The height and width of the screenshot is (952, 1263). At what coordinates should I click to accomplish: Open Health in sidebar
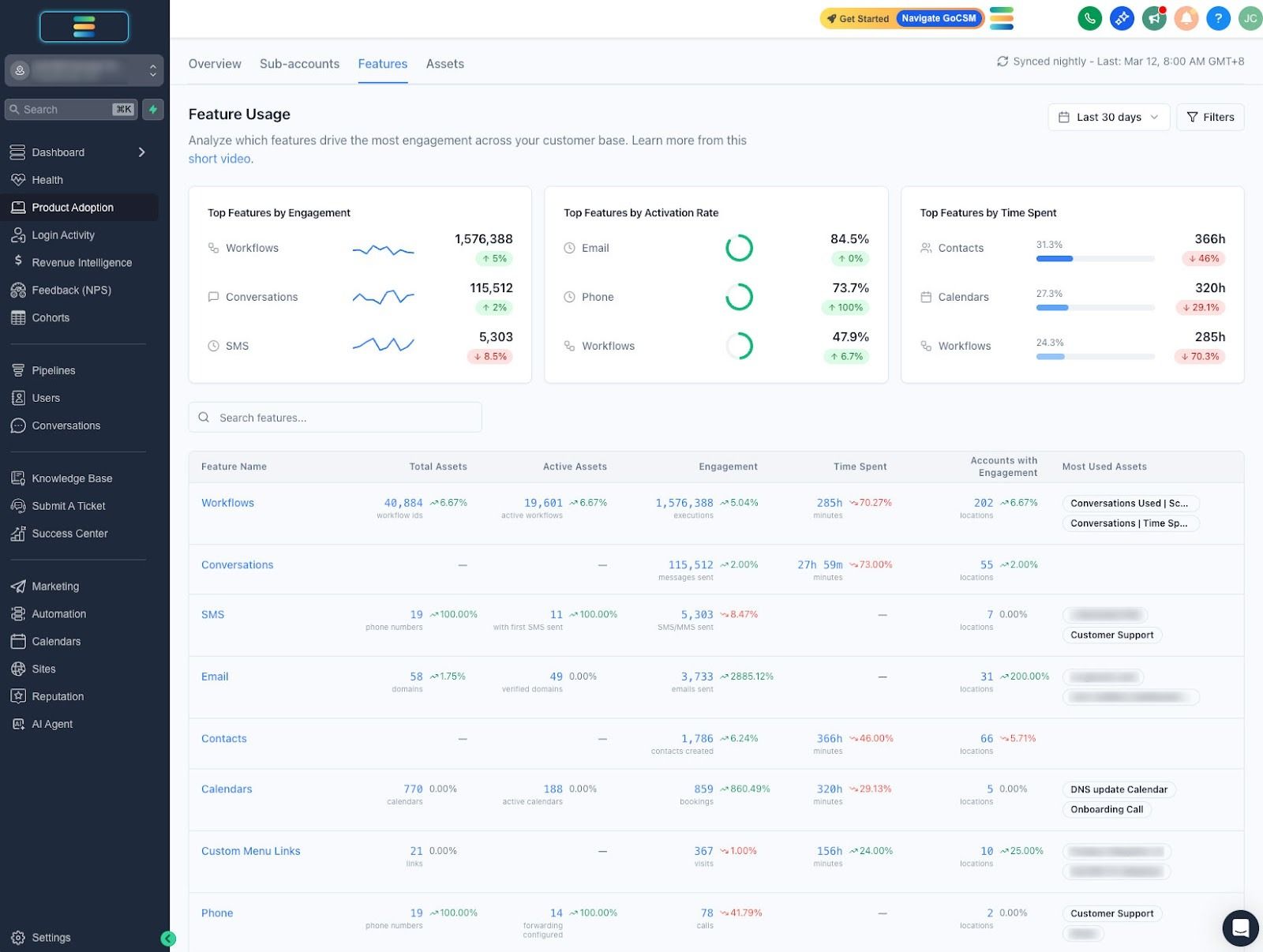tap(47, 180)
